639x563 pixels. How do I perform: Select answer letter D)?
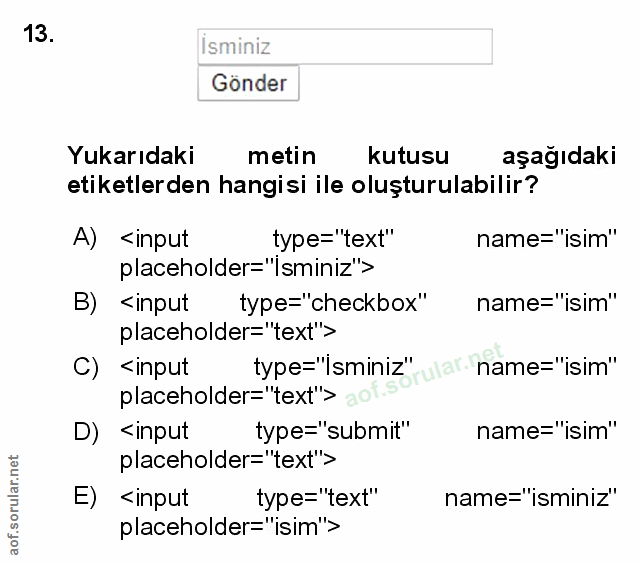point(86,431)
